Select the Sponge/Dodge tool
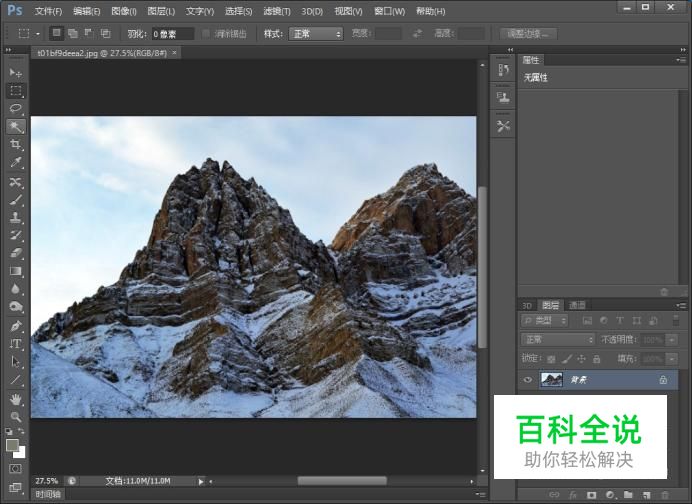692x504 pixels. tap(16, 307)
